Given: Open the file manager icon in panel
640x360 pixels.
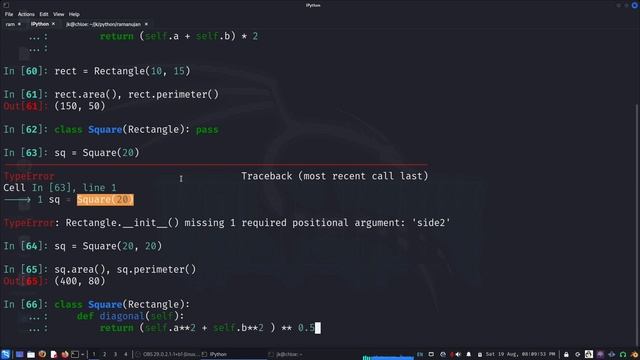Looking at the screenshot, I should coord(31,354).
